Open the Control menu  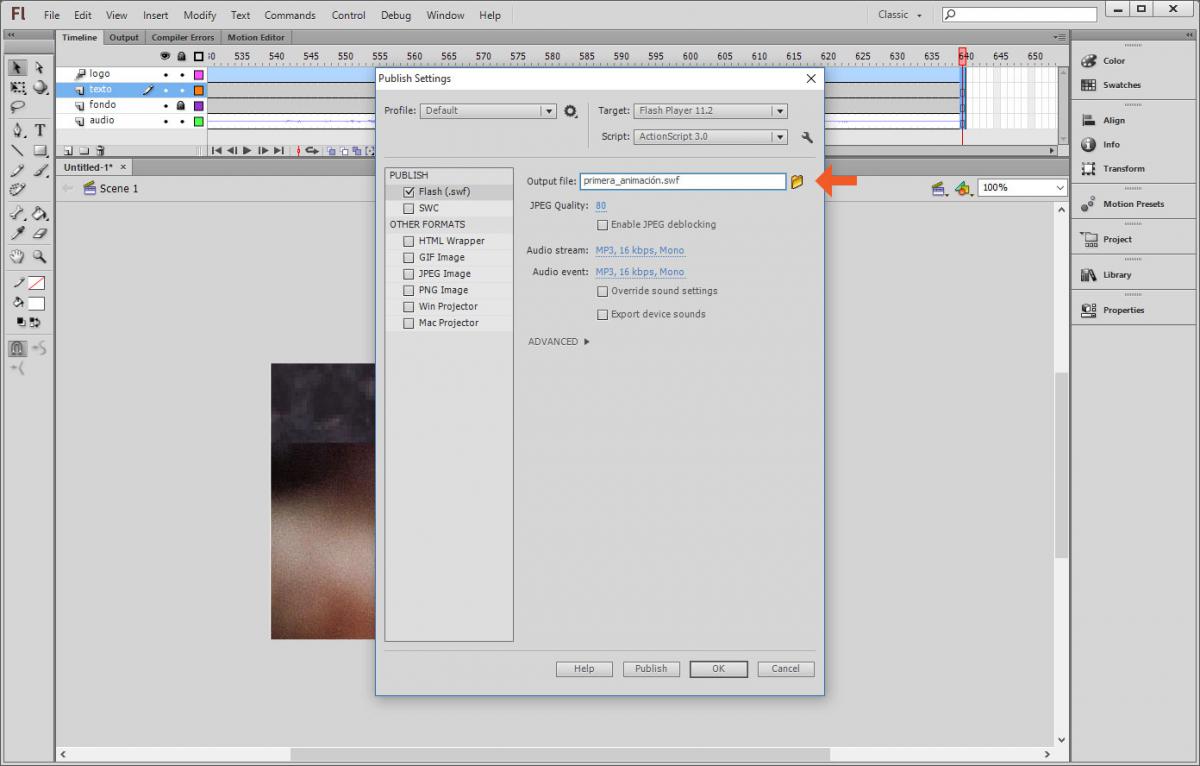click(x=348, y=16)
